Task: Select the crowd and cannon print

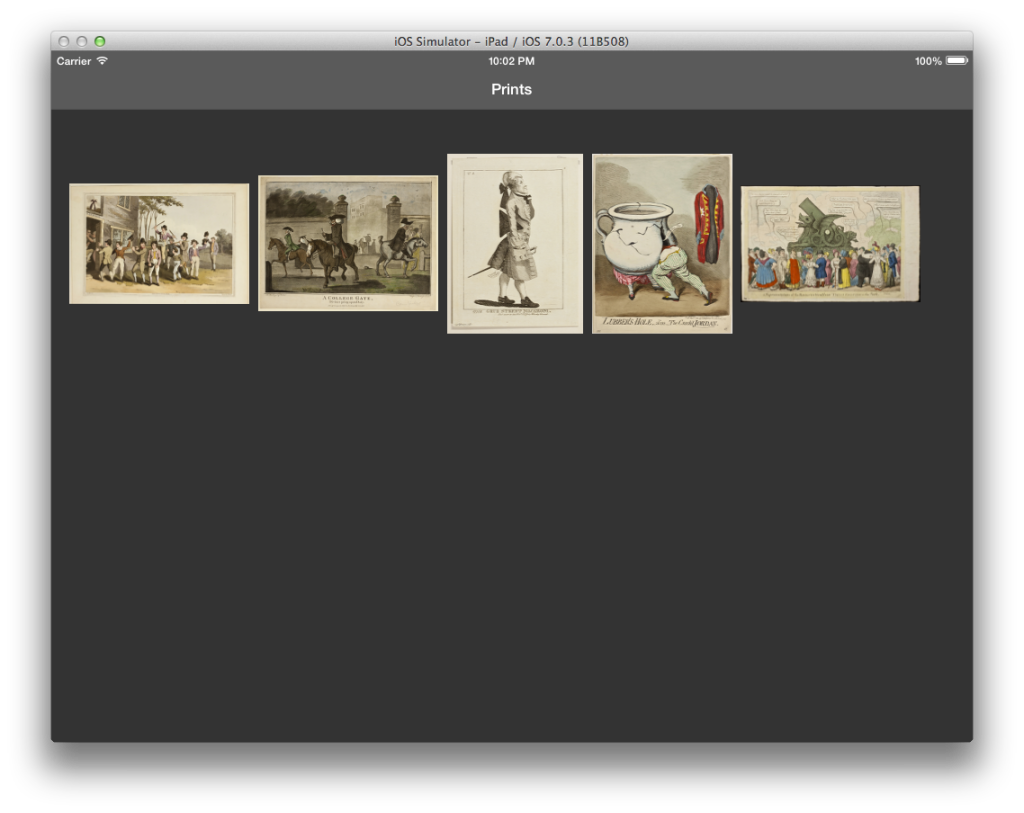Action: (830, 244)
